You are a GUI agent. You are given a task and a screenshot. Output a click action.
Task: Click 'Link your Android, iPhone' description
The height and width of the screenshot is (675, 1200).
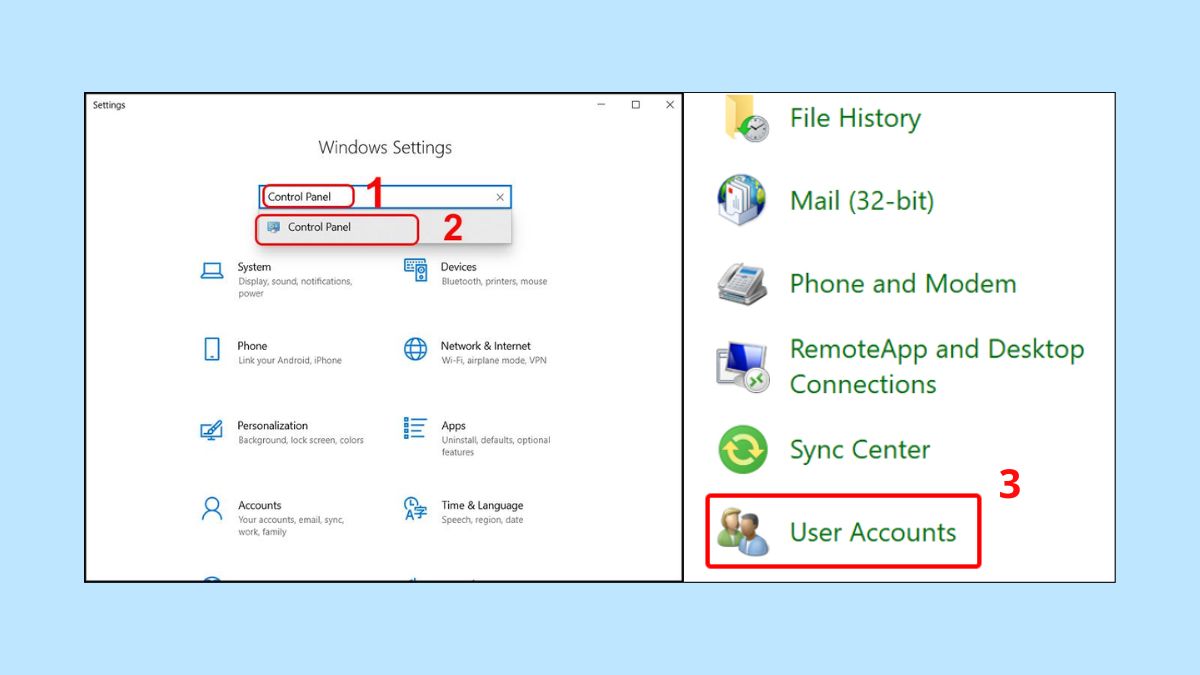pyautogui.click(x=290, y=361)
